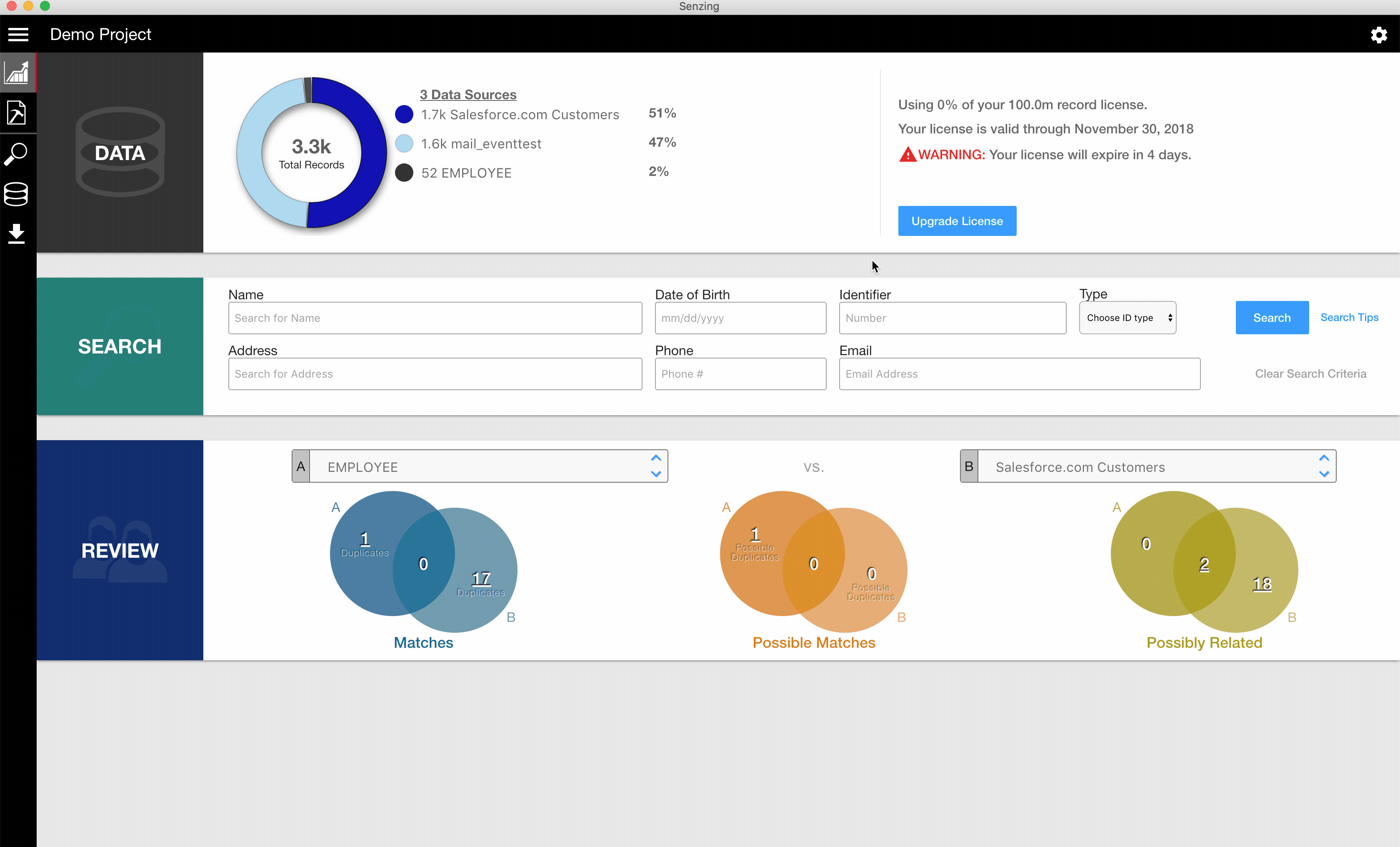The height and width of the screenshot is (847, 1400).
Task: Open the Search Tips link
Action: pos(1349,317)
